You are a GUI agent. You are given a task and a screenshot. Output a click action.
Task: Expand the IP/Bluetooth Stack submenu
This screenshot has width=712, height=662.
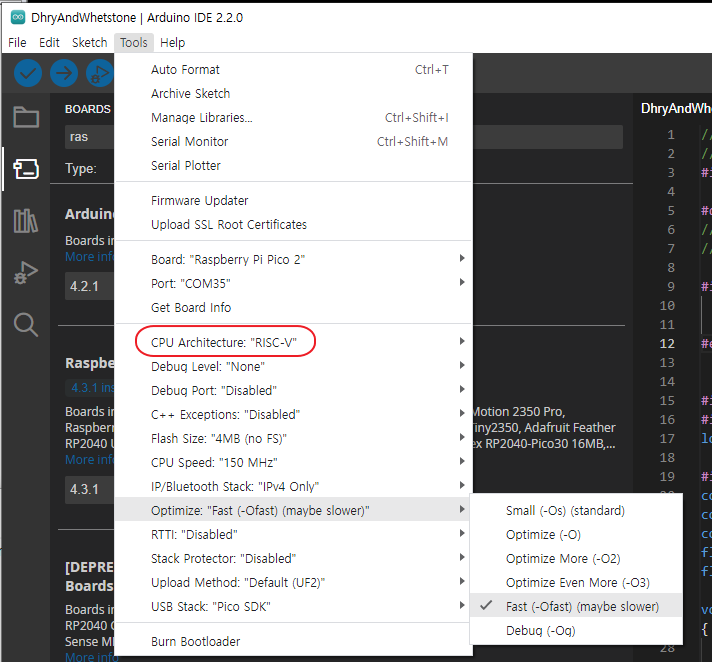click(x=293, y=487)
